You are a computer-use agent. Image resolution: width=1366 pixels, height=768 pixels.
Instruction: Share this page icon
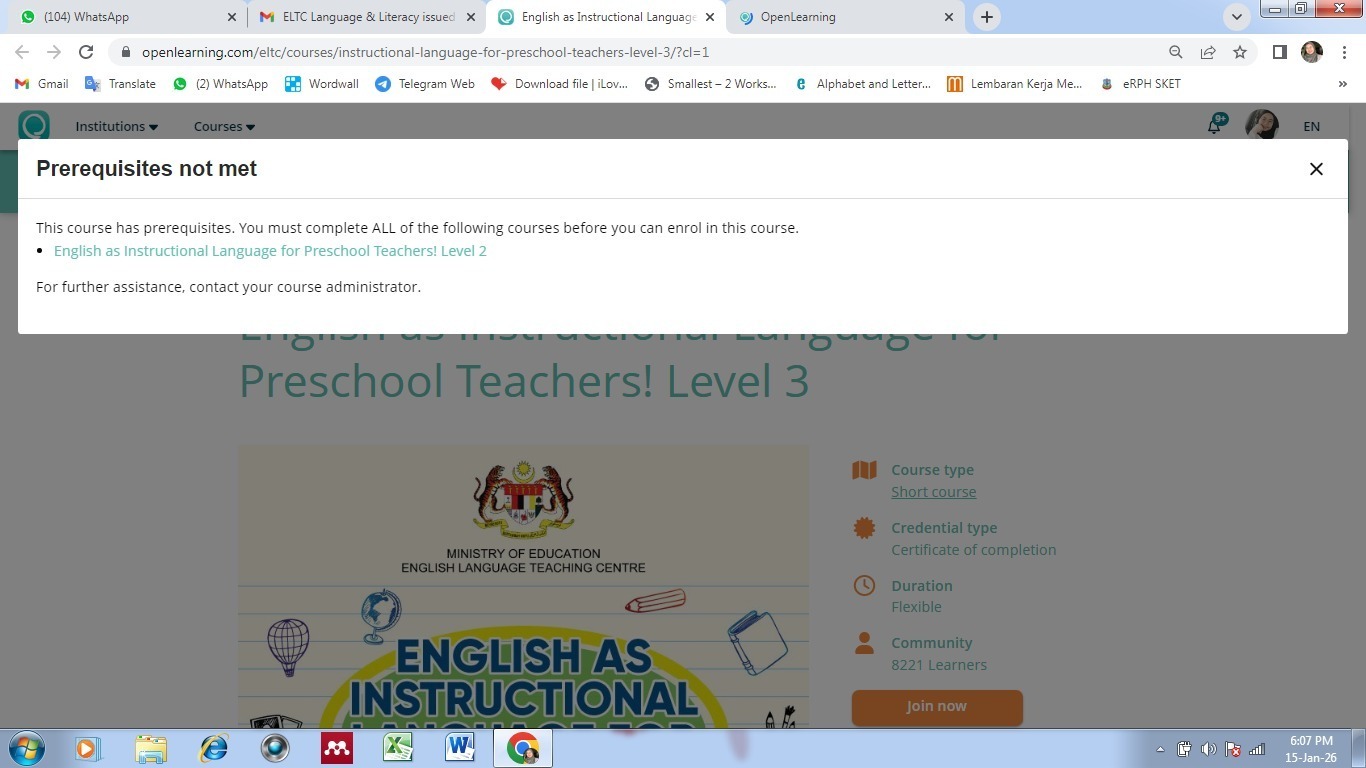click(1208, 52)
